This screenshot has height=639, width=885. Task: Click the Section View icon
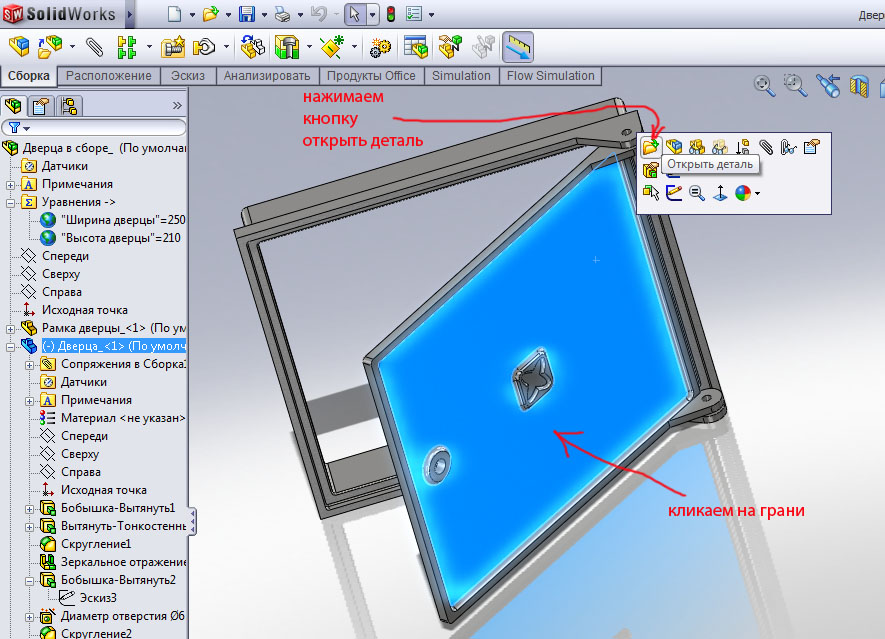click(x=858, y=86)
